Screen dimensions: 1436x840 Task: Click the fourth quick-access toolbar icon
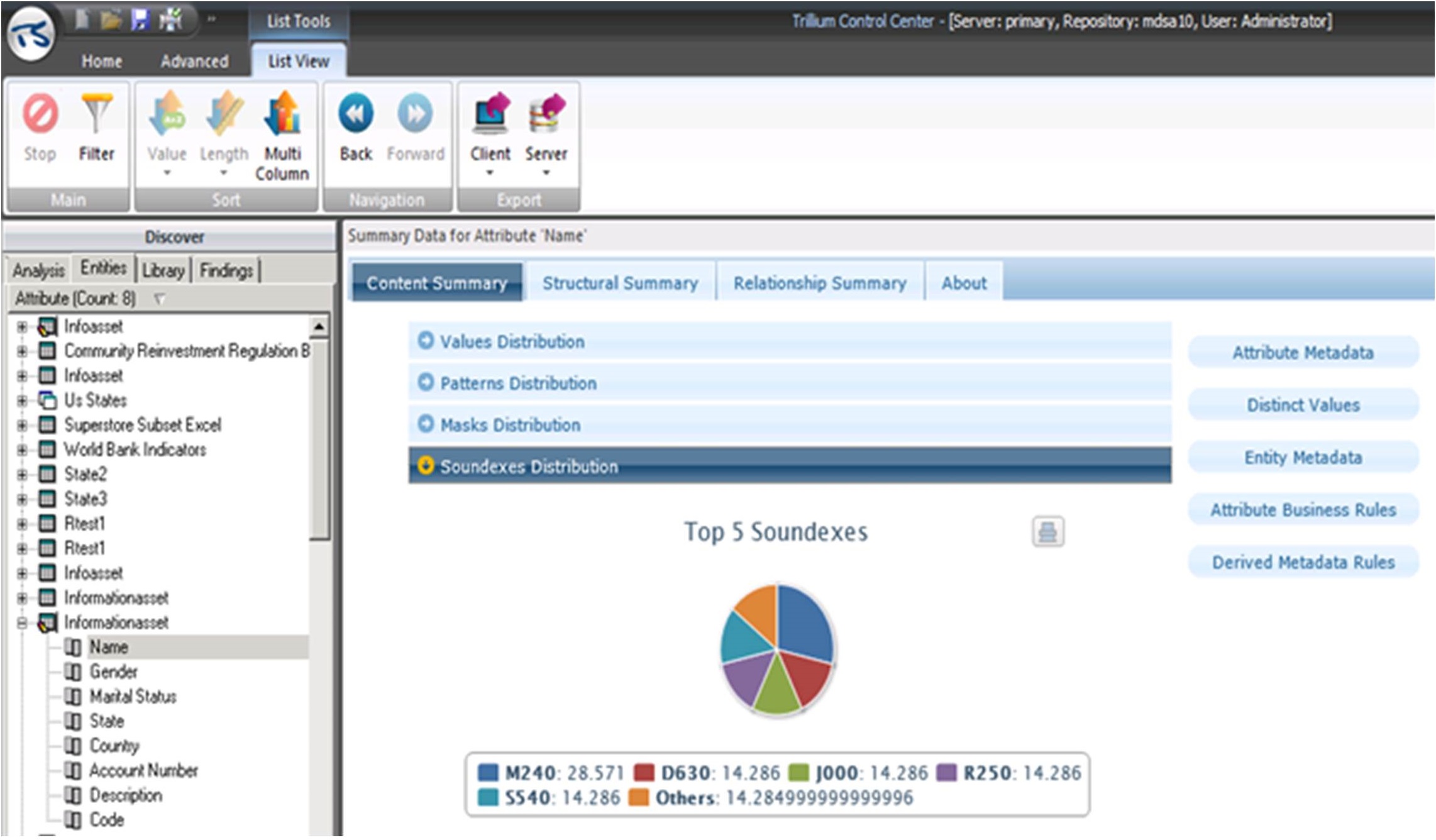(x=170, y=20)
